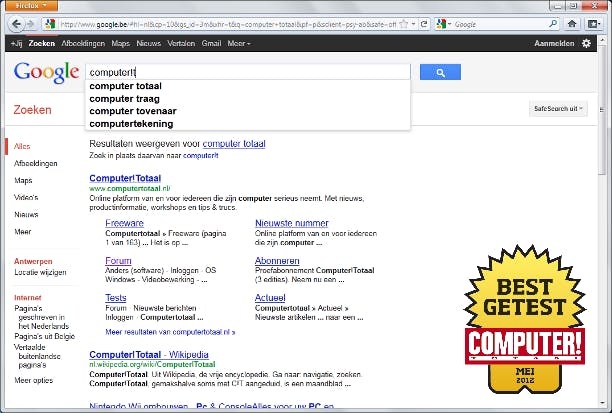Choose suggestion 'computertekening'
The image size is (612, 413).
pyautogui.click(x=131, y=124)
